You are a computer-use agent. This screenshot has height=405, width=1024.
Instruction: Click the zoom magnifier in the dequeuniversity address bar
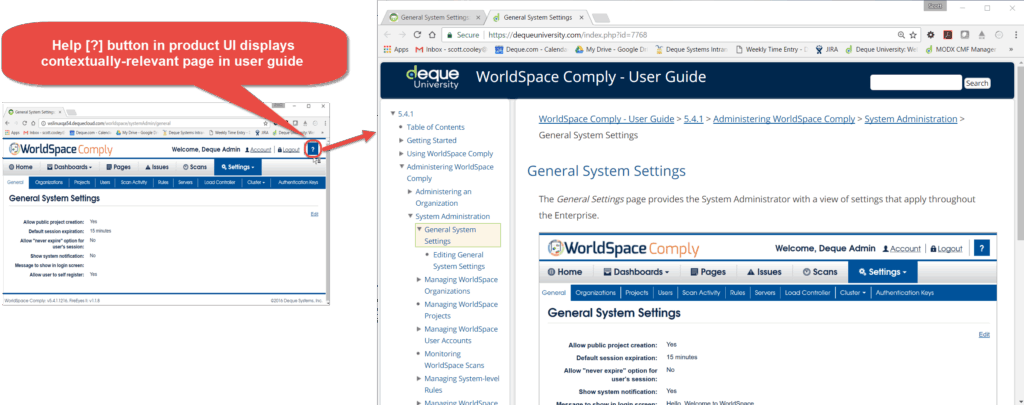click(x=901, y=35)
